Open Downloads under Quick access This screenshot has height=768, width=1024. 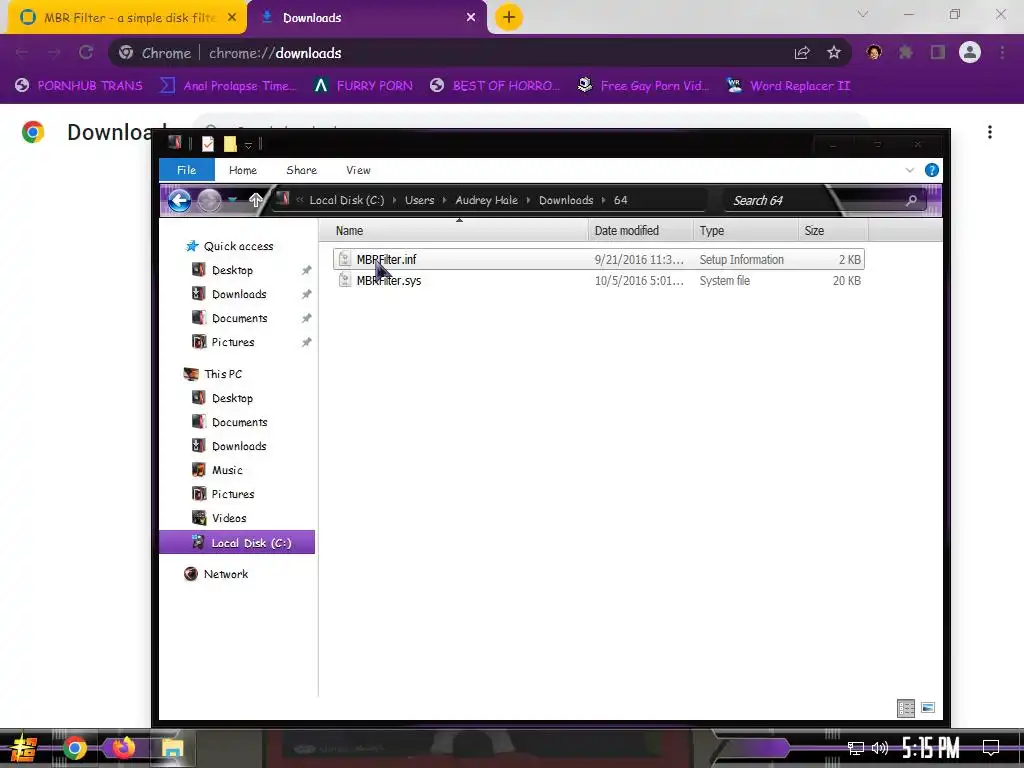point(239,295)
